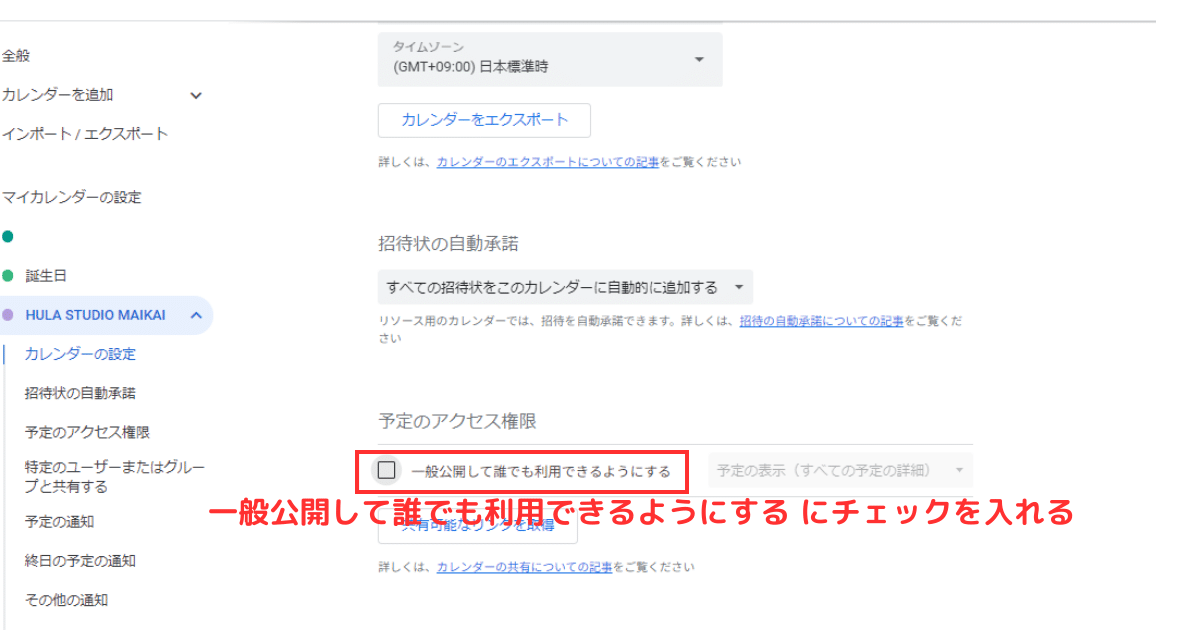The image size is (1200, 630).
Task: Select 全般 in the sidebar
Action: pyautogui.click(x=18, y=56)
